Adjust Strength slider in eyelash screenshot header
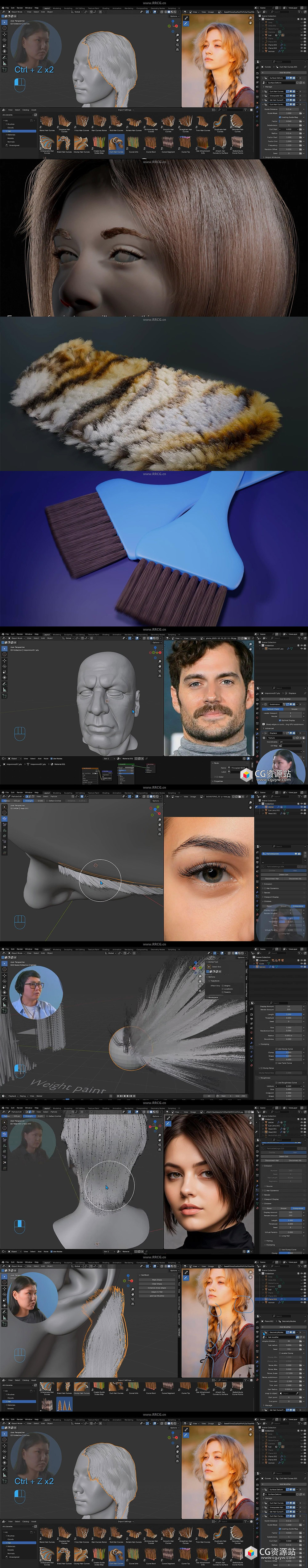The image size is (308, 1568). [x=34, y=801]
